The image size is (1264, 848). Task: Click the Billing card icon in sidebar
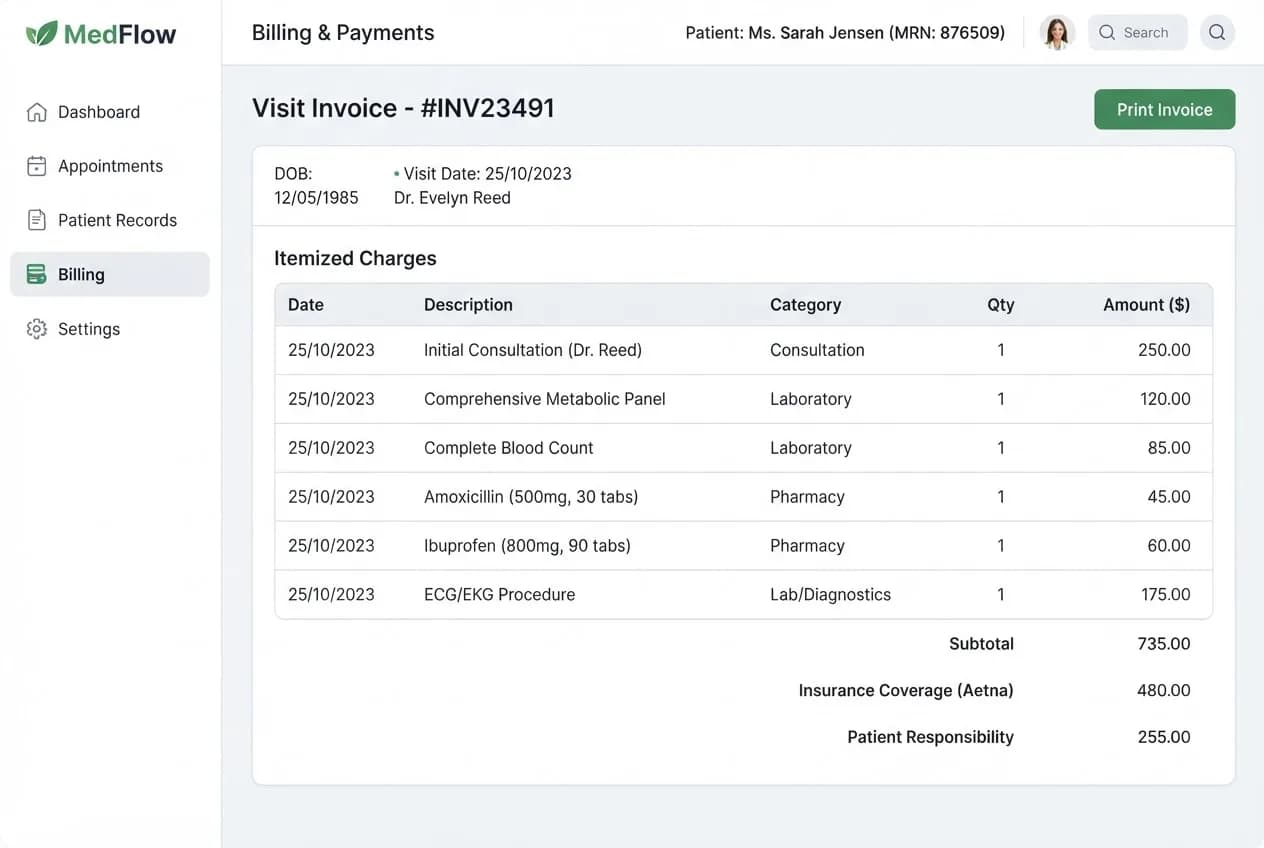click(37, 274)
